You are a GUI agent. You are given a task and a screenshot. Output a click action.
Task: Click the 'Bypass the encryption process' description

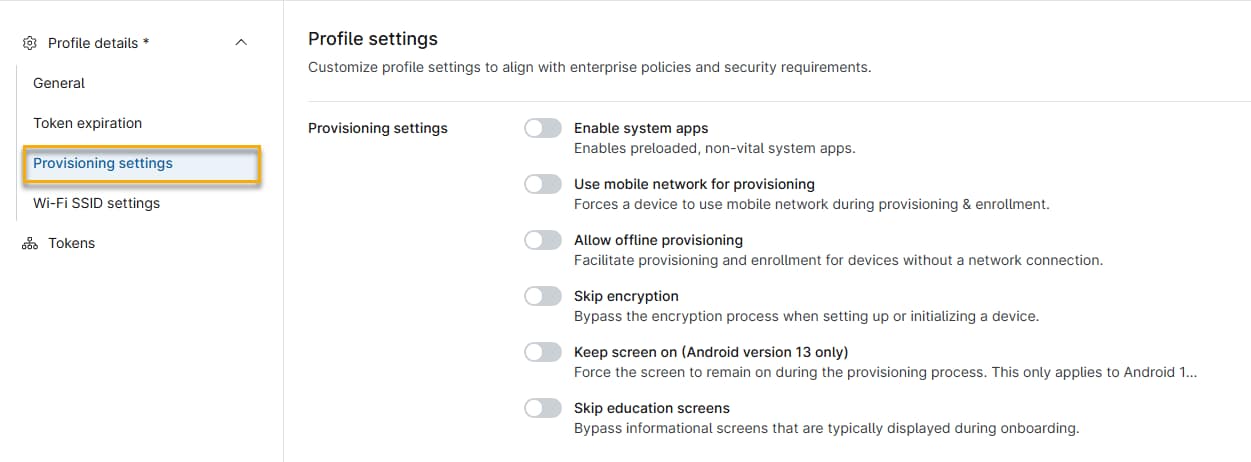point(806,316)
